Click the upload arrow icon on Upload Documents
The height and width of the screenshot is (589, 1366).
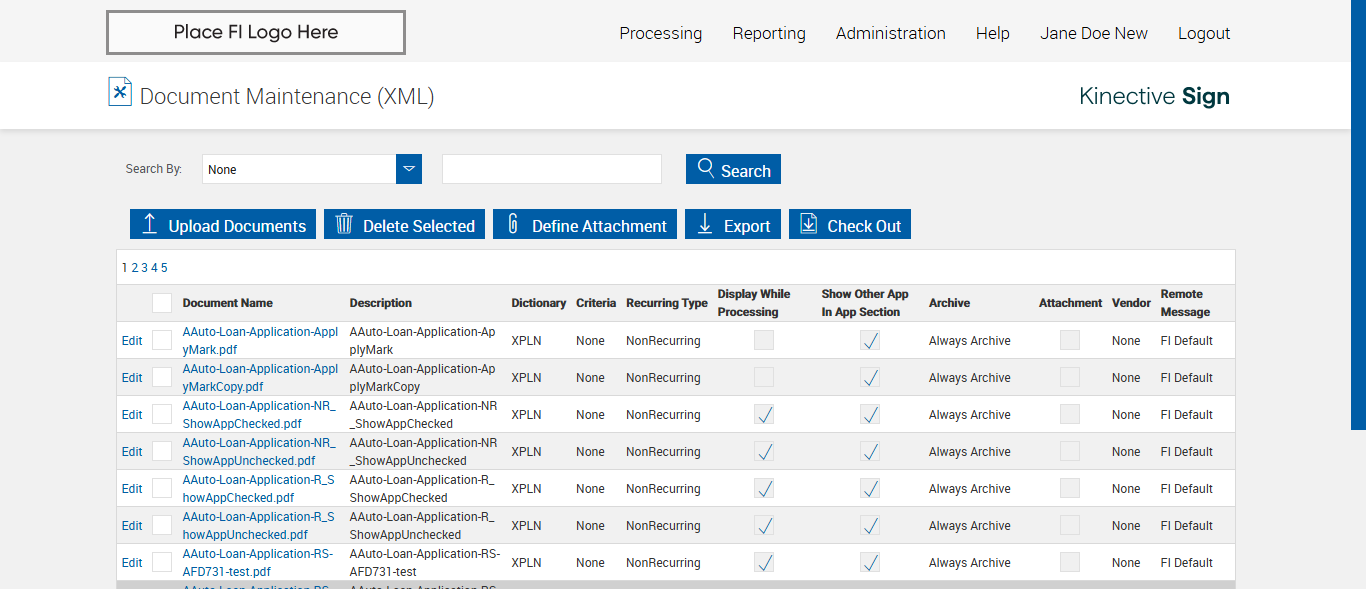150,224
